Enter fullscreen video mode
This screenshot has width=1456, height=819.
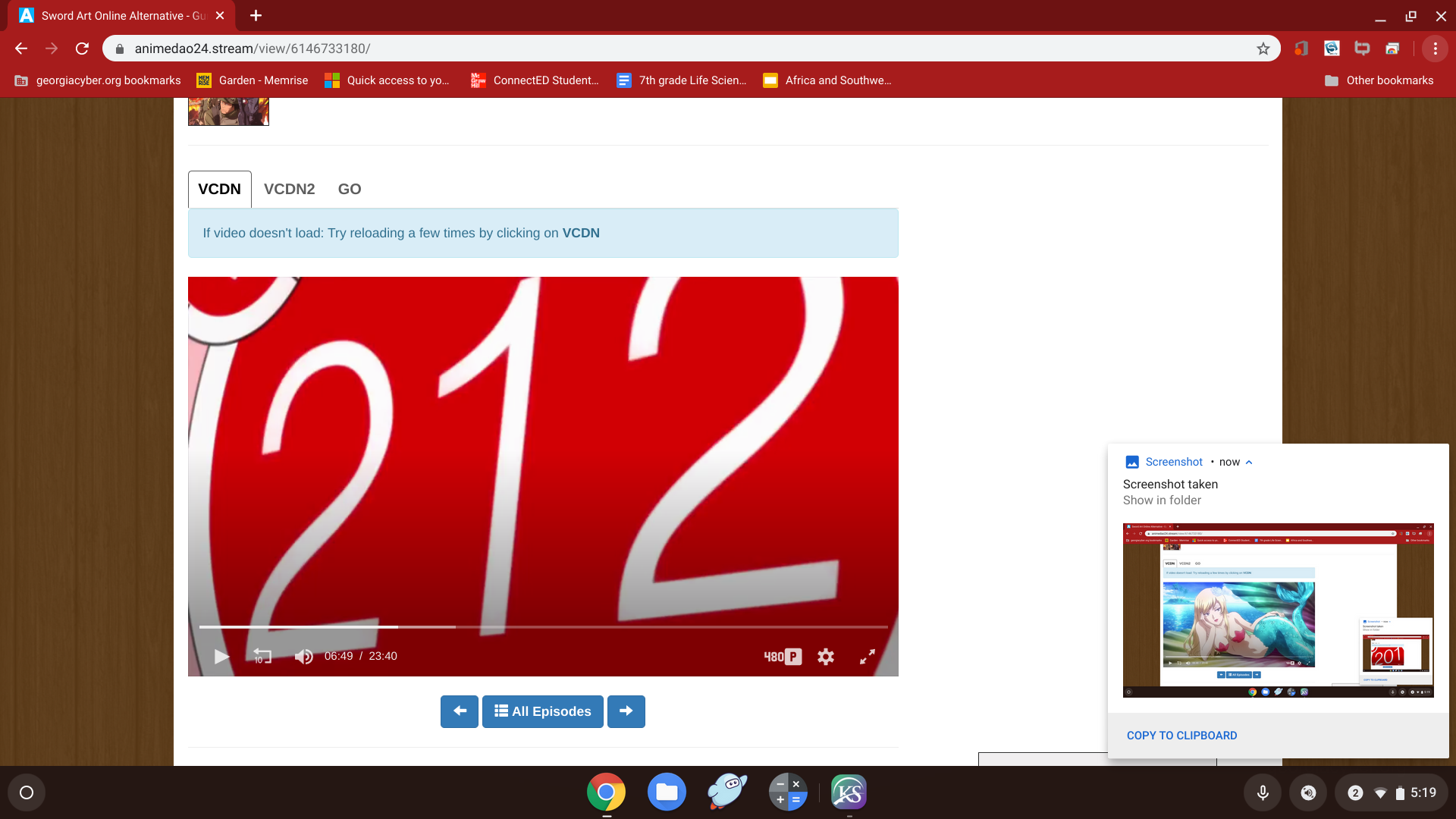[868, 657]
